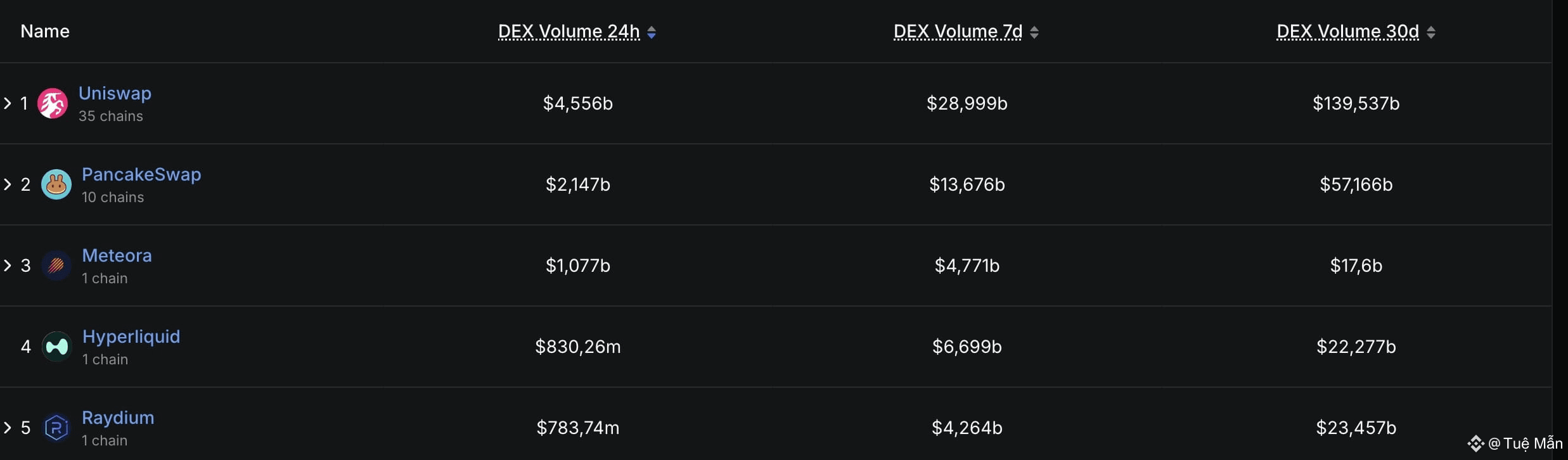Screen dimensions: 1568x460
Task: Click the Hyperliquid logo icon
Action: click(x=56, y=347)
